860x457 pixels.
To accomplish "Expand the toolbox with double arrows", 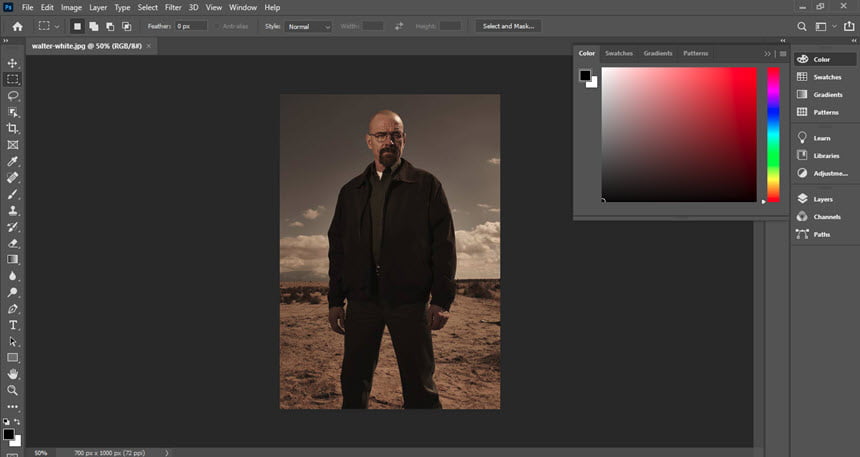I will pyautogui.click(x=5, y=41).
